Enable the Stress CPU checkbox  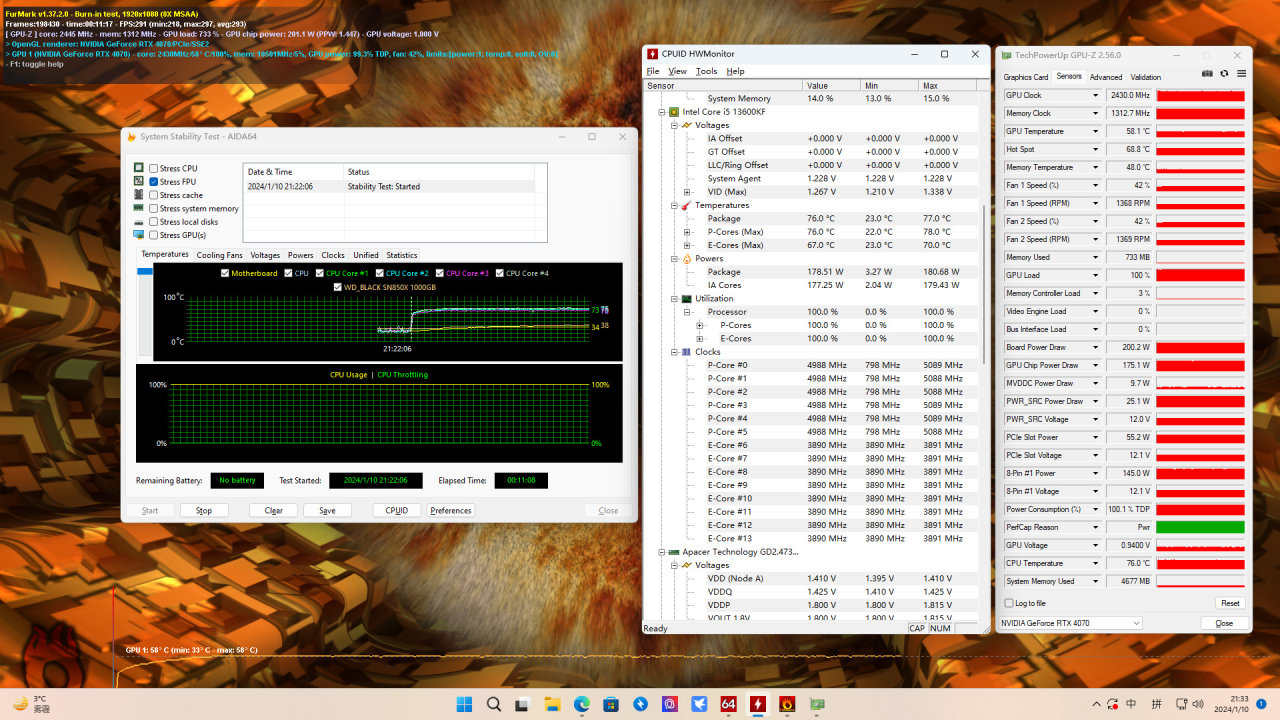[154, 168]
